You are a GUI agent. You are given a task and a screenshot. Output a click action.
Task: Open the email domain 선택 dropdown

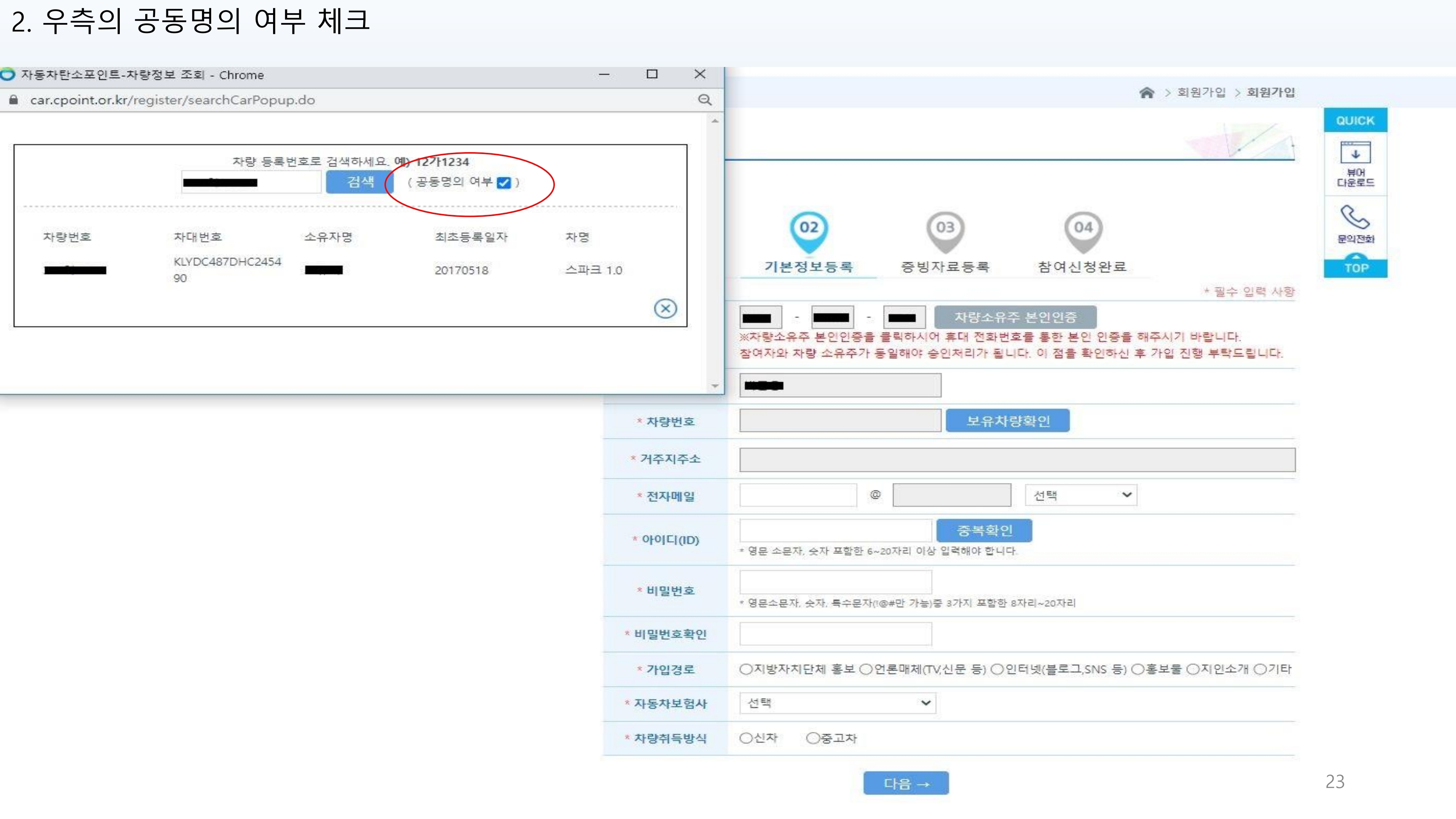click(1080, 495)
